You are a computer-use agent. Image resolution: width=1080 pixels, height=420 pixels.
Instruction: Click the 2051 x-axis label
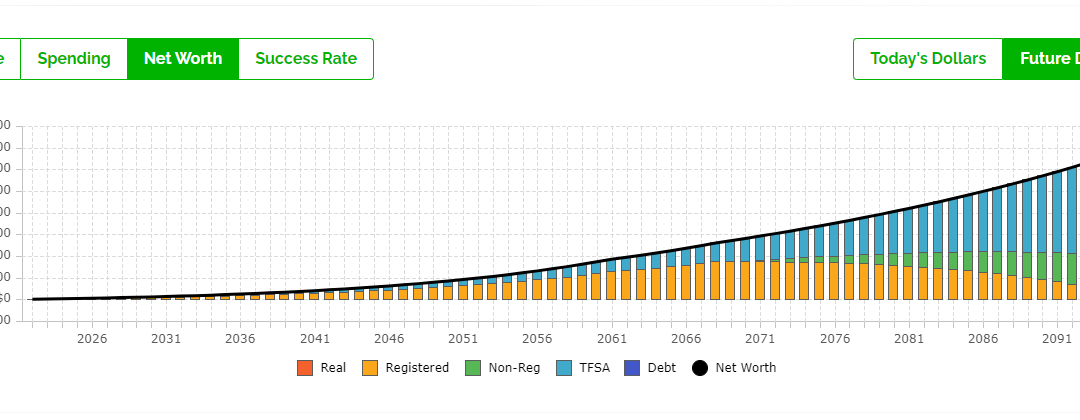(464, 339)
